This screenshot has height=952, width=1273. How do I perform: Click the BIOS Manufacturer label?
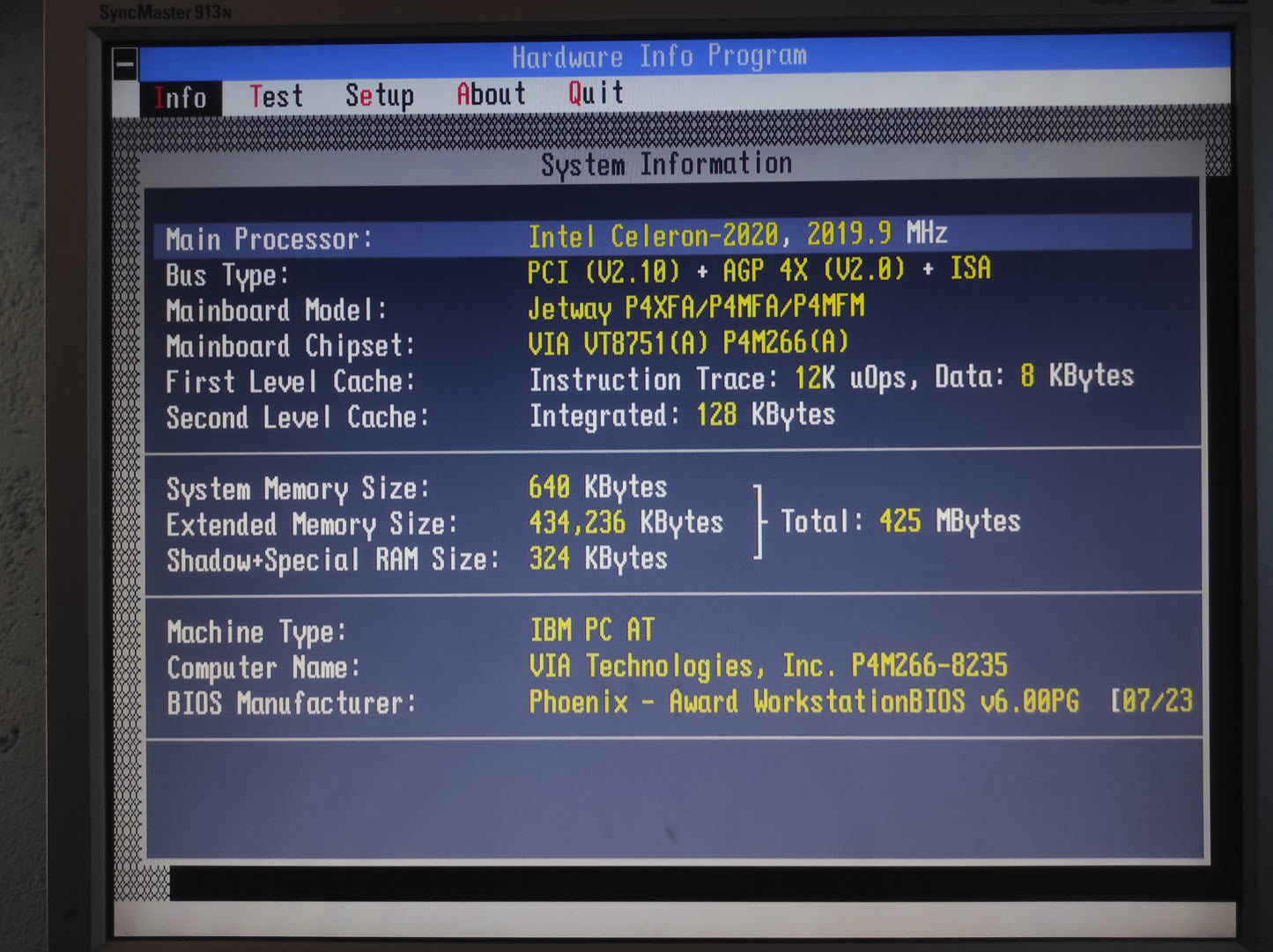click(x=291, y=704)
